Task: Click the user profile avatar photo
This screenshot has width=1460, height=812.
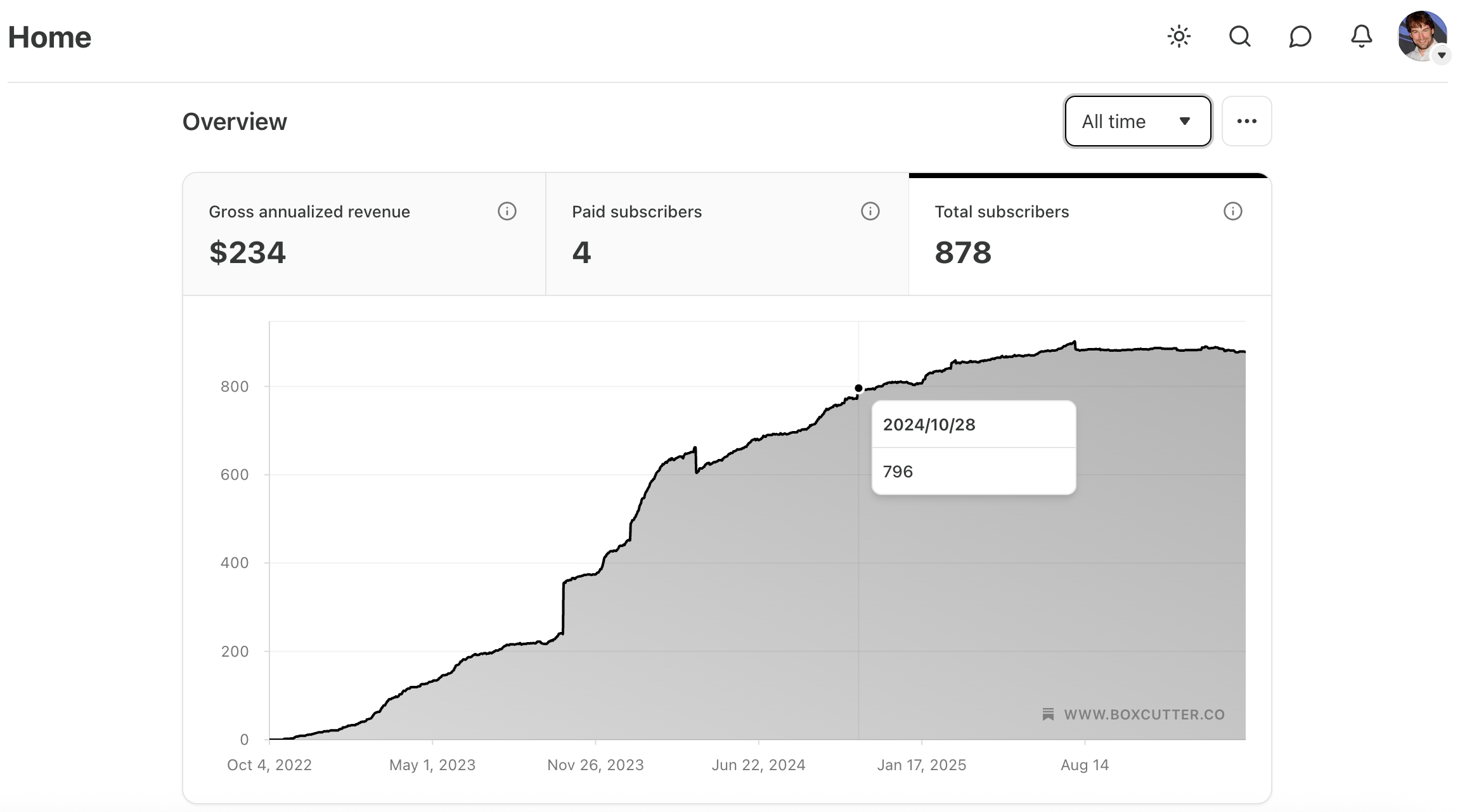Action: pos(1419,34)
